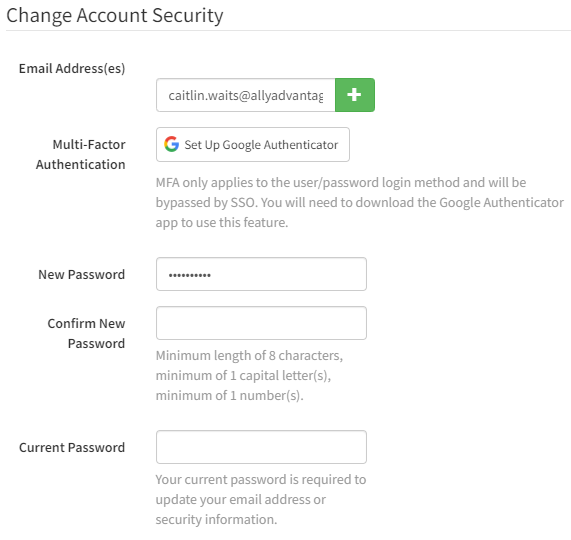Focus the caitlin.waits email address field
This screenshot has height=540, width=571.
point(246,95)
